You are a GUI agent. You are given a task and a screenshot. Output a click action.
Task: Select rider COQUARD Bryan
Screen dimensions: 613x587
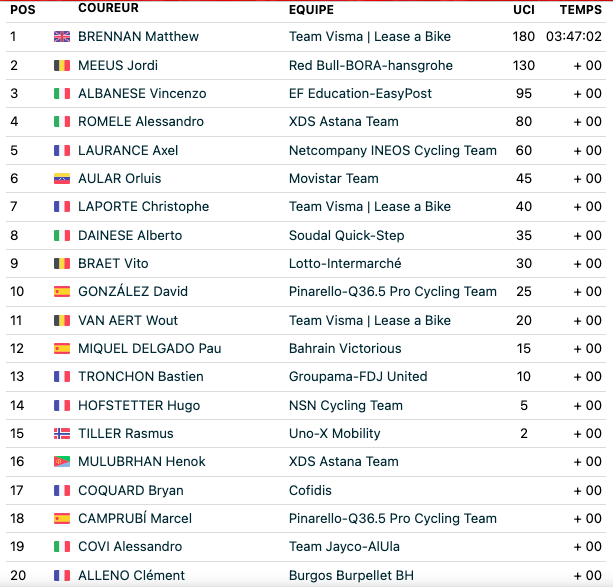pyautogui.click(x=131, y=490)
